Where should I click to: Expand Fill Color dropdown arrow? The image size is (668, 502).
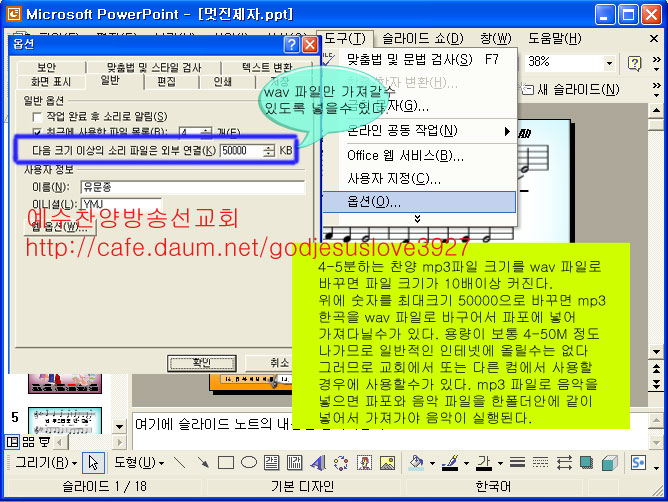click(432, 463)
